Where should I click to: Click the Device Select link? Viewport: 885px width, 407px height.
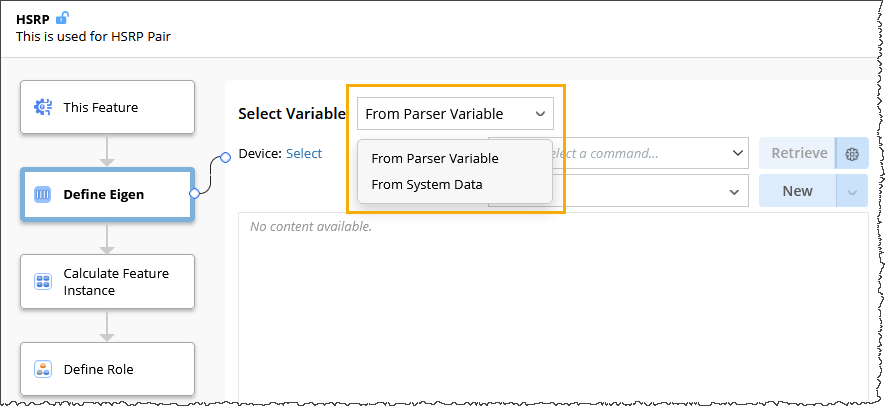click(x=304, y=154)
